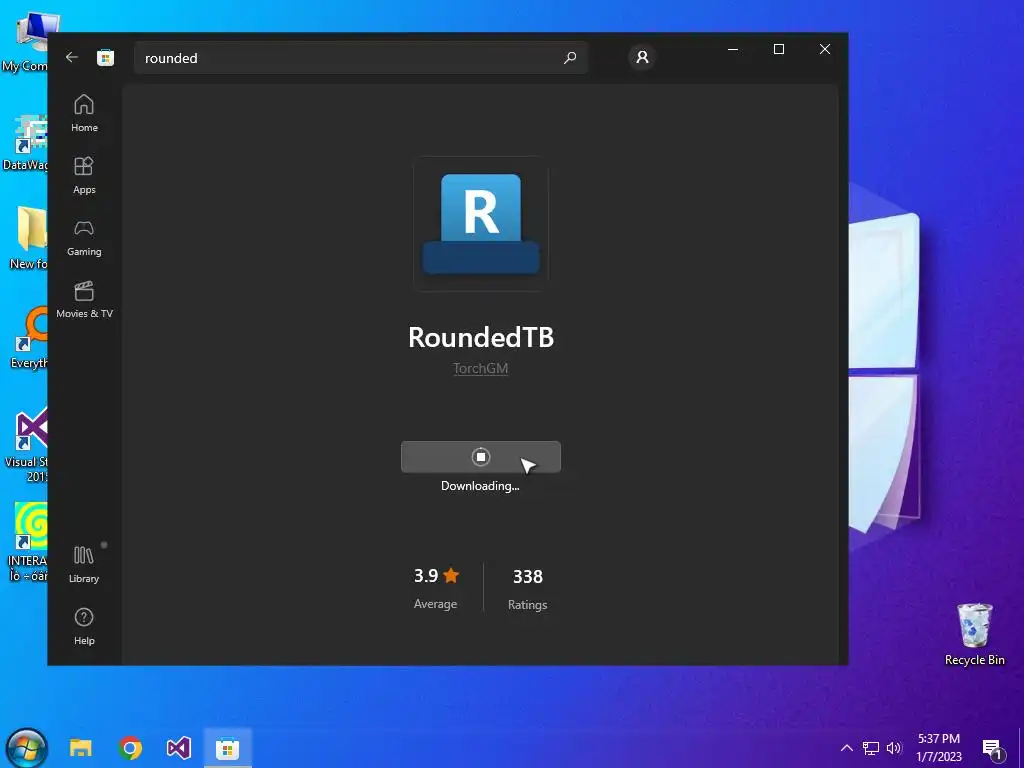The height and width of the screenshot is (768, 1024).
Task: Select the INTERA desktop shortcut
Action: point(27,542)
